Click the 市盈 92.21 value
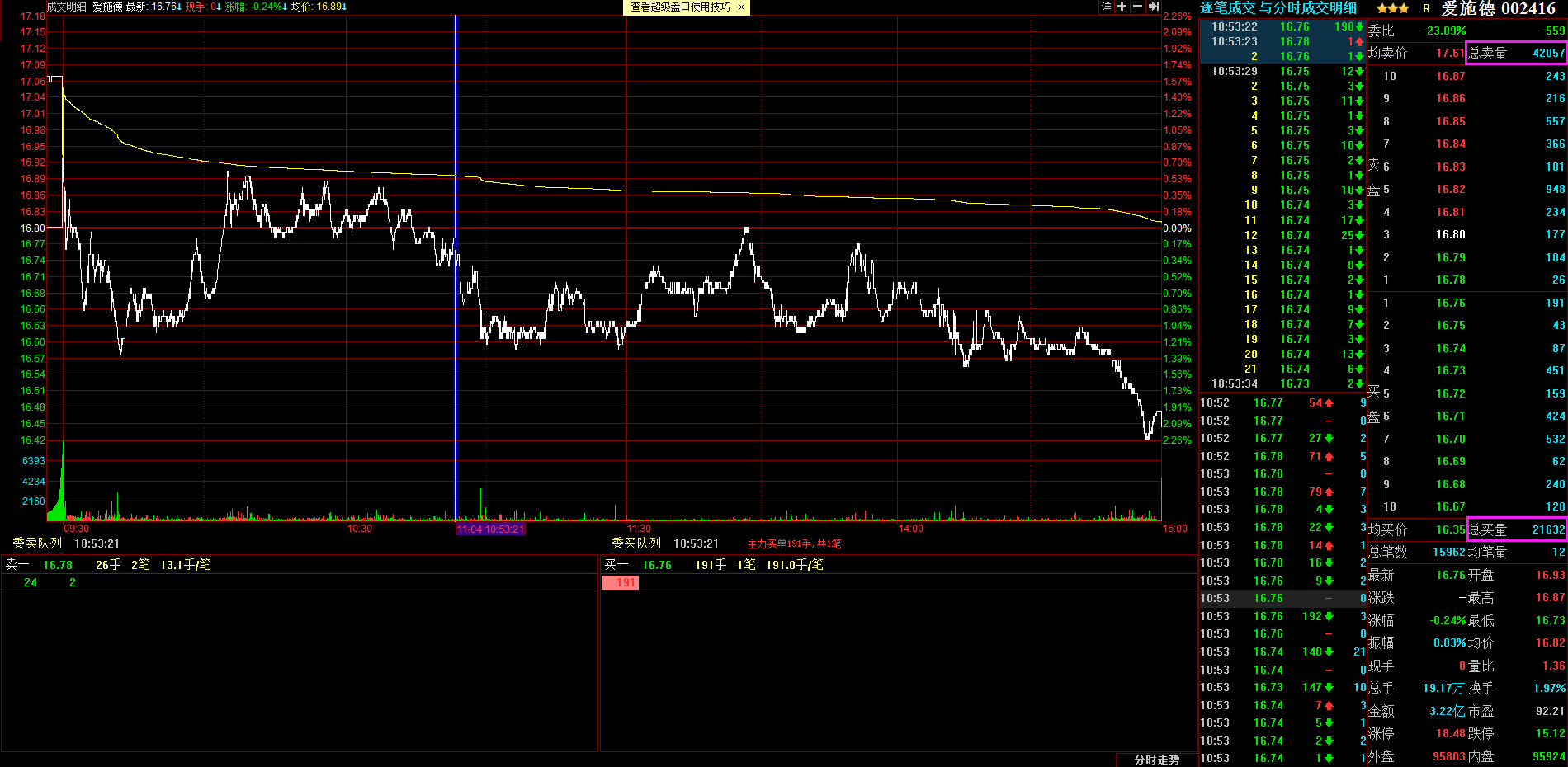 pos(1550,711)
